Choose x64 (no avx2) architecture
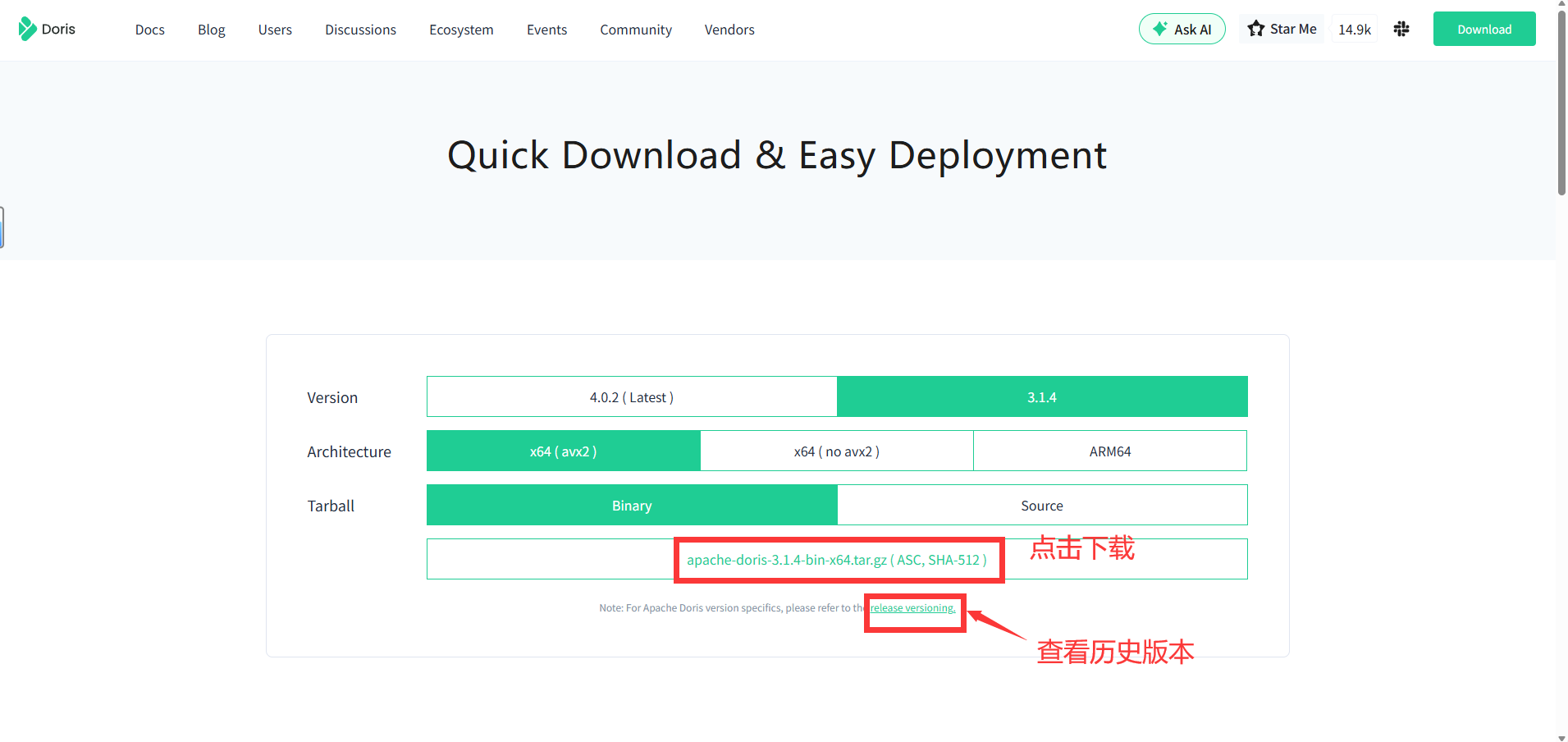Screen dimensions: 1568x742 click(x=836, y=451)
